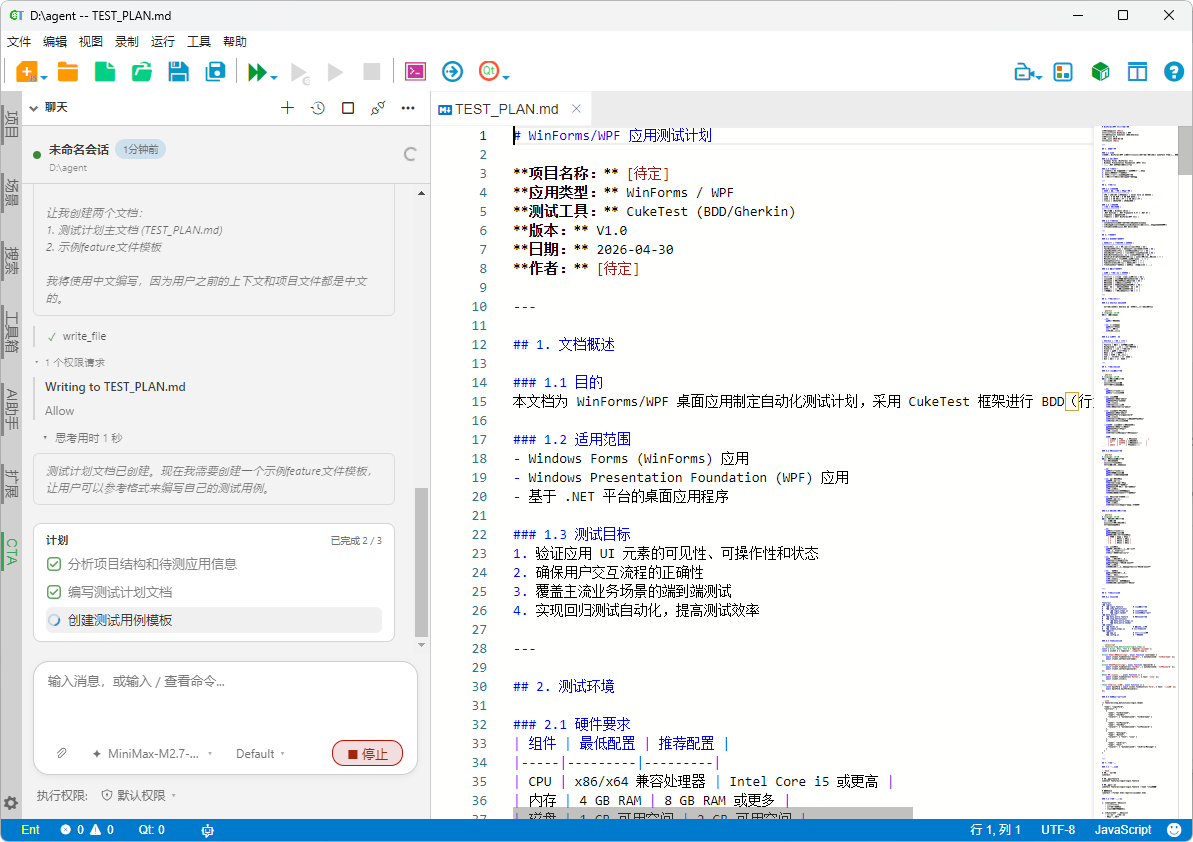
Task: Open the 录制 menu
Action: tap(127, 42)
